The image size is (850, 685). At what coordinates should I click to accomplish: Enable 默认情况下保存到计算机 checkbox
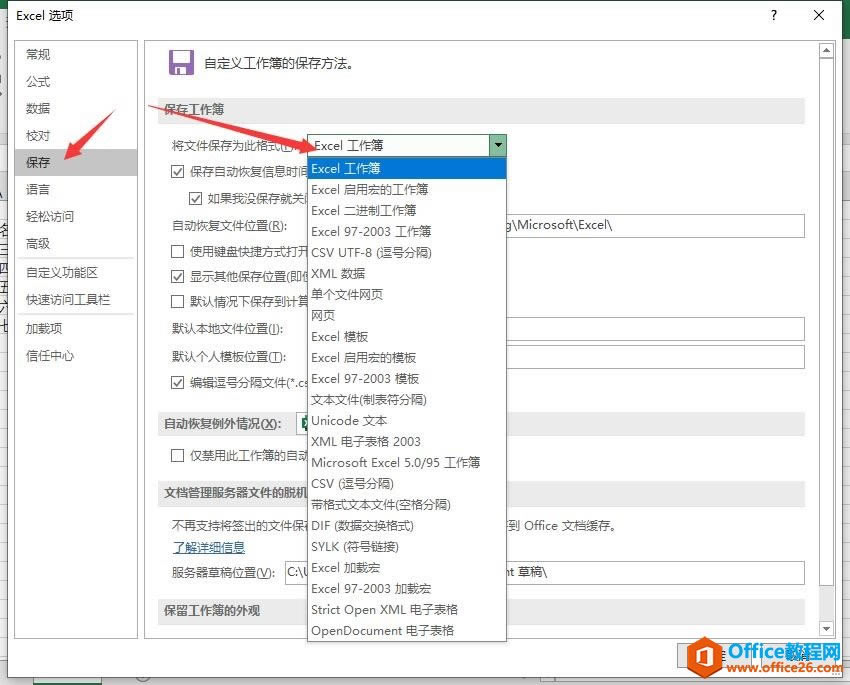click(176, 303)
